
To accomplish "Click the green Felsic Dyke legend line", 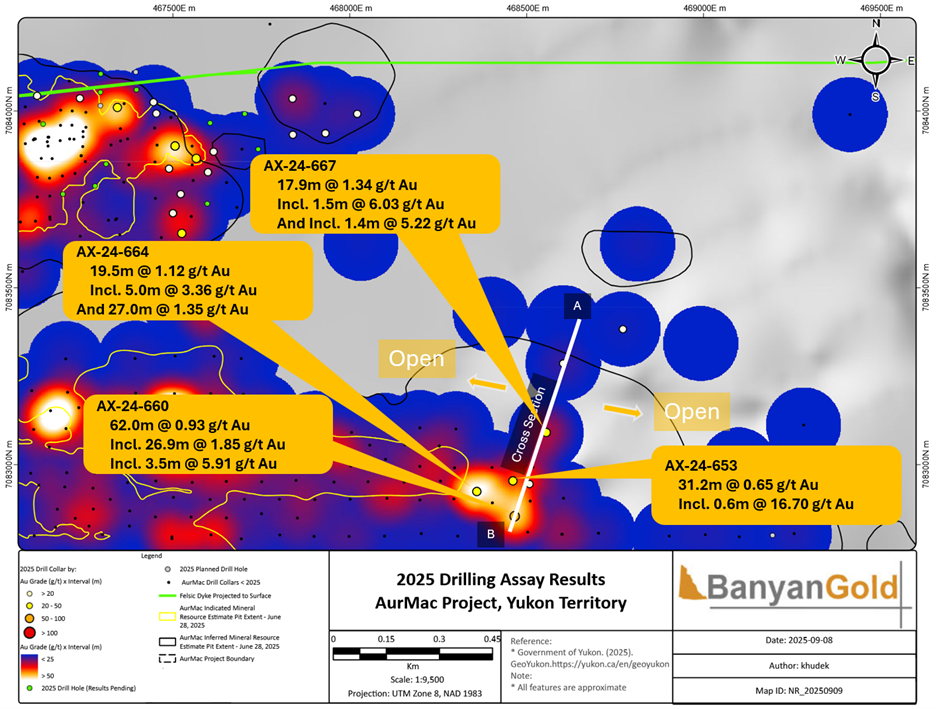I will (x=167, y=596).
